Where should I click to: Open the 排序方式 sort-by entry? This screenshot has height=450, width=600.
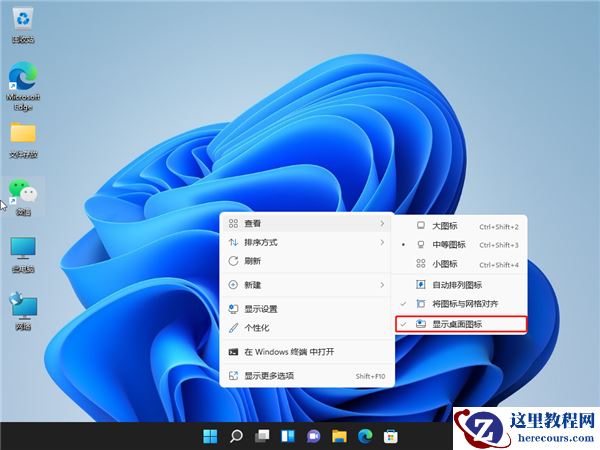coord(307,242)
